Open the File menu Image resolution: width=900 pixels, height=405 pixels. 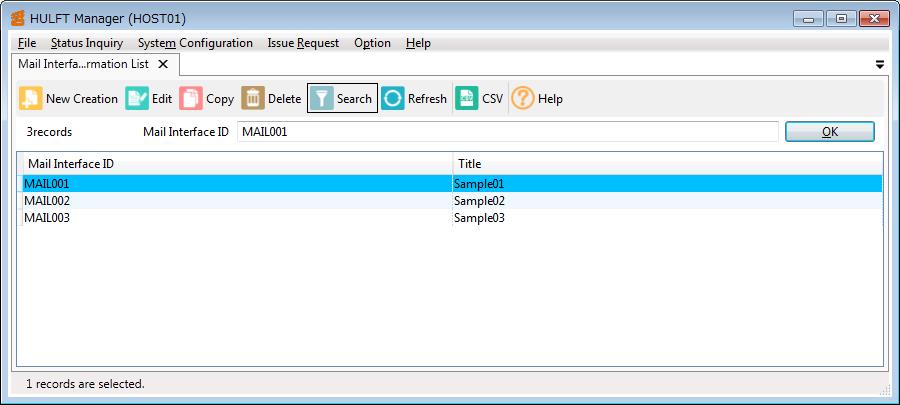click(x=27, y=43)
